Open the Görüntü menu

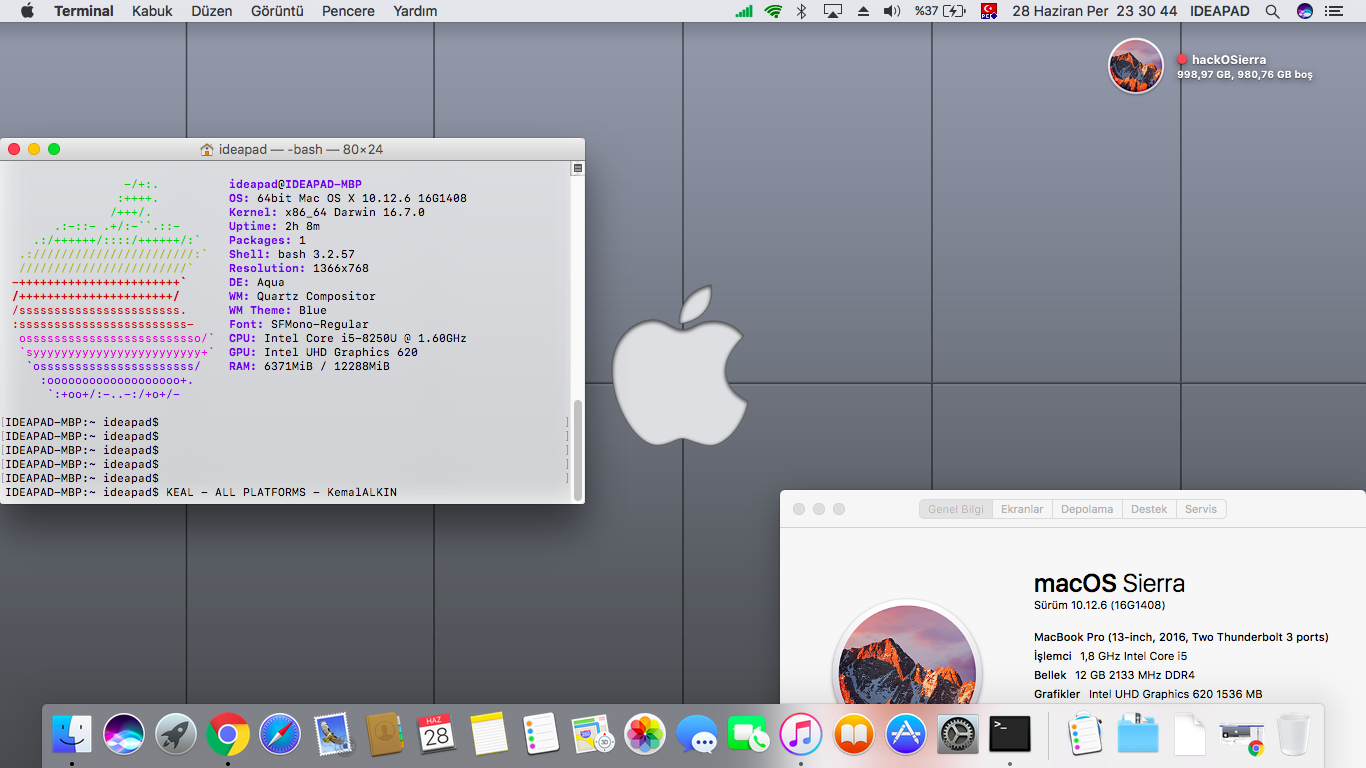pyautogui.click(x=279, y=11)
